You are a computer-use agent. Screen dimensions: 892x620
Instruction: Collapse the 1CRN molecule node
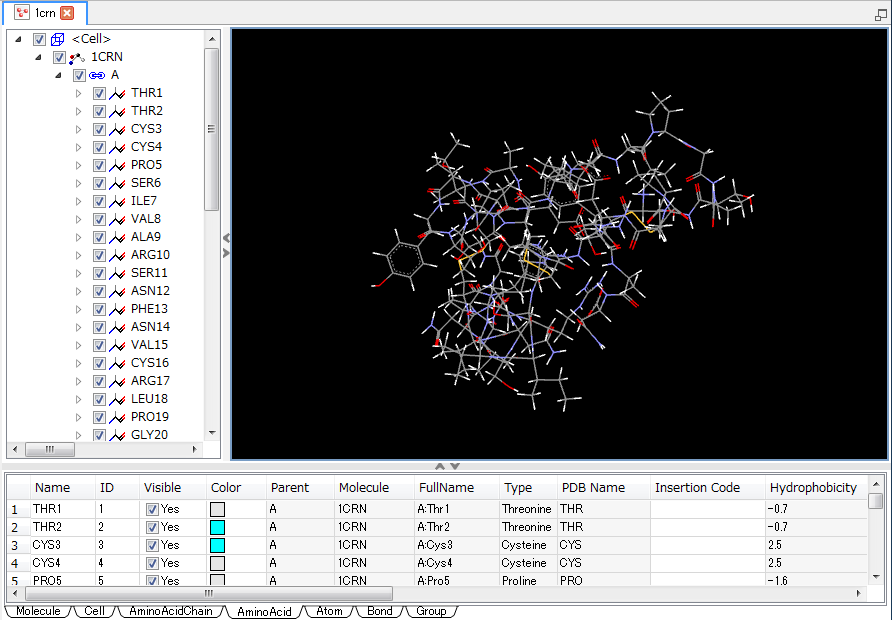coord(39,57)
